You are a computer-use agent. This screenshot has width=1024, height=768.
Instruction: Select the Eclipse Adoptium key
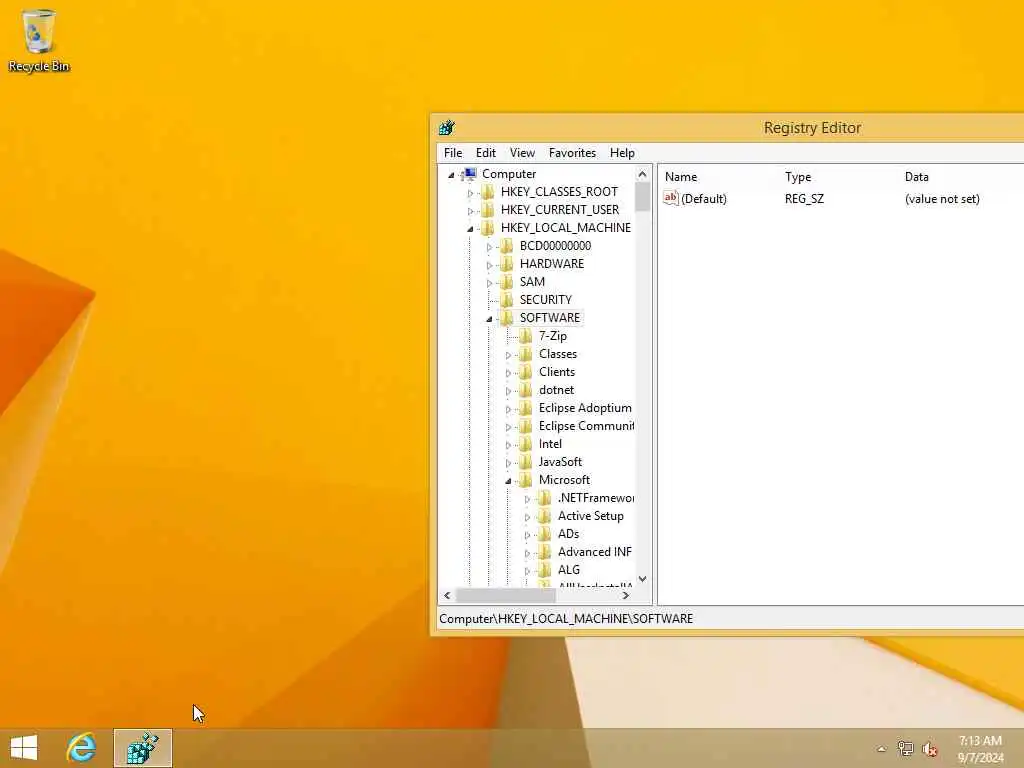pyautogui.click(x=585, y=408)
